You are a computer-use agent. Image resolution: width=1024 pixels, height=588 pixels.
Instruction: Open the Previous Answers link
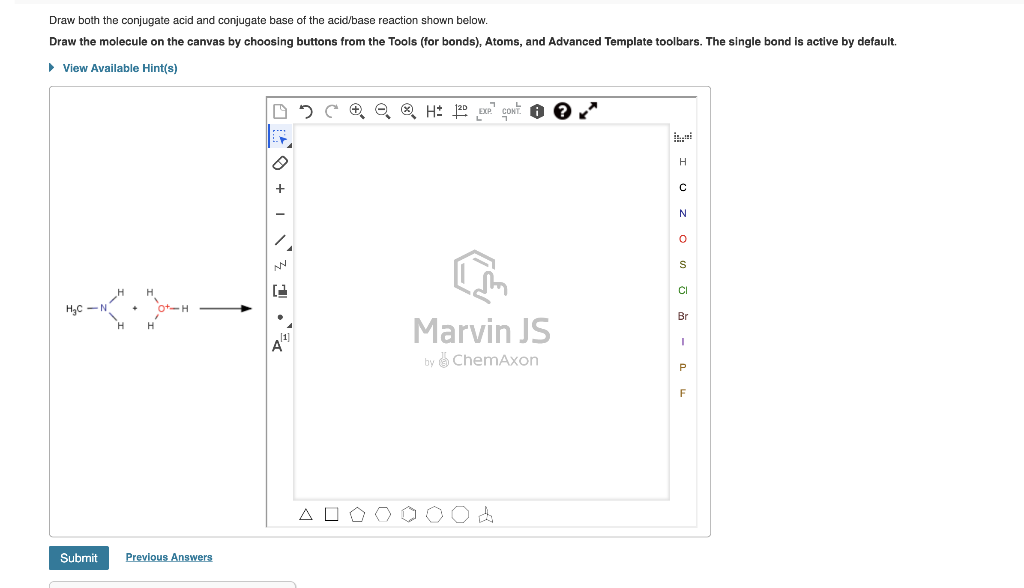[x=169, y=557]
